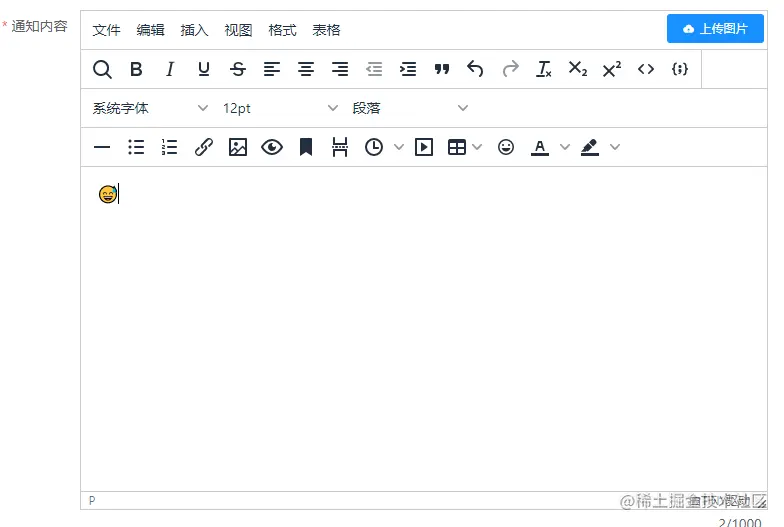Open the 插入 menu
The width and height of the screenshot is (784, 527).
tap(194, 30)
